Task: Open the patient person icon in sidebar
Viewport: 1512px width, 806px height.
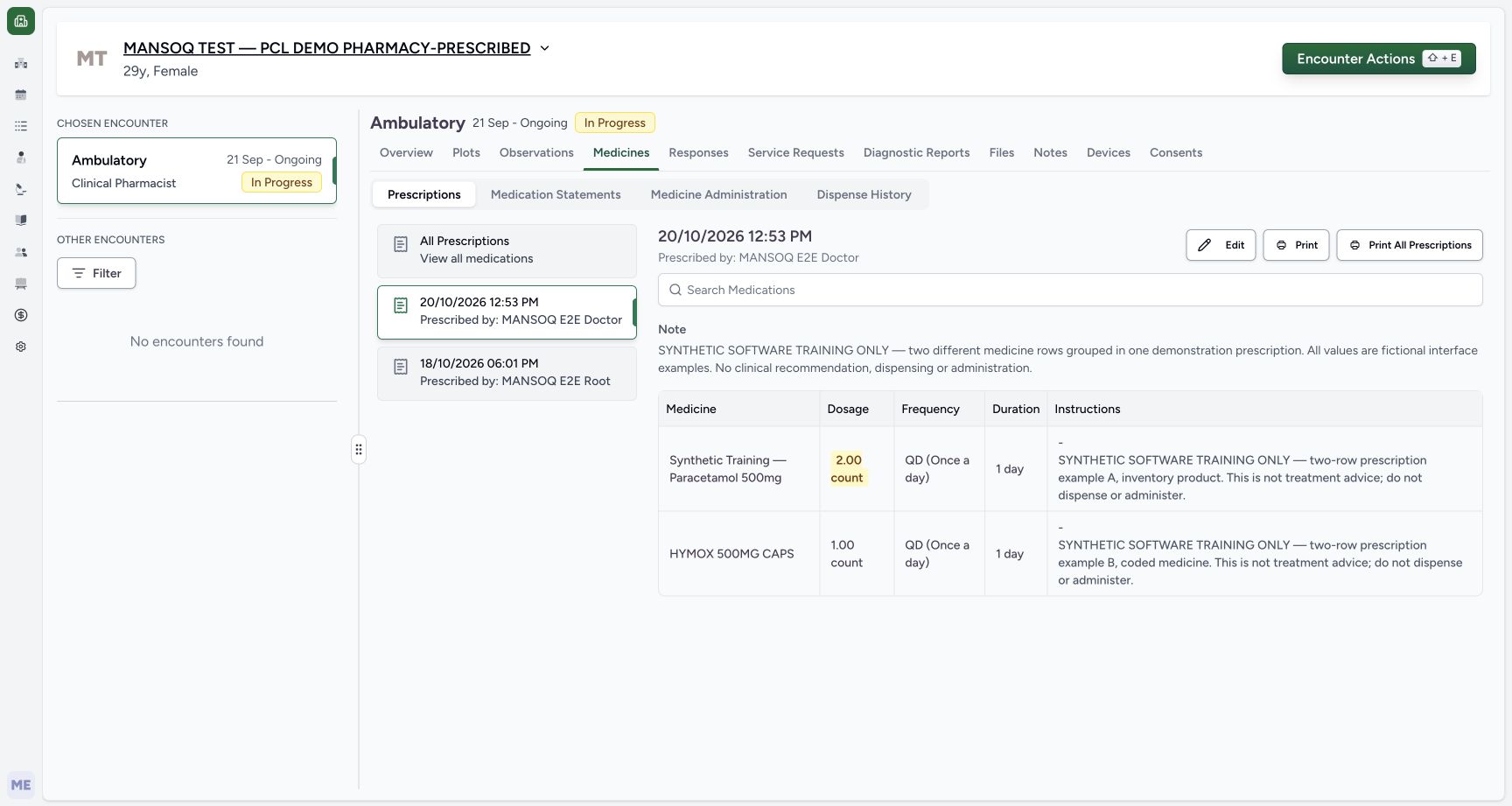Action: point(21,158)
